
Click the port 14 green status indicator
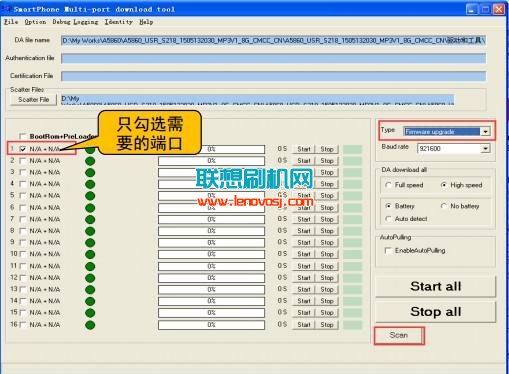[x=90, y=301]
